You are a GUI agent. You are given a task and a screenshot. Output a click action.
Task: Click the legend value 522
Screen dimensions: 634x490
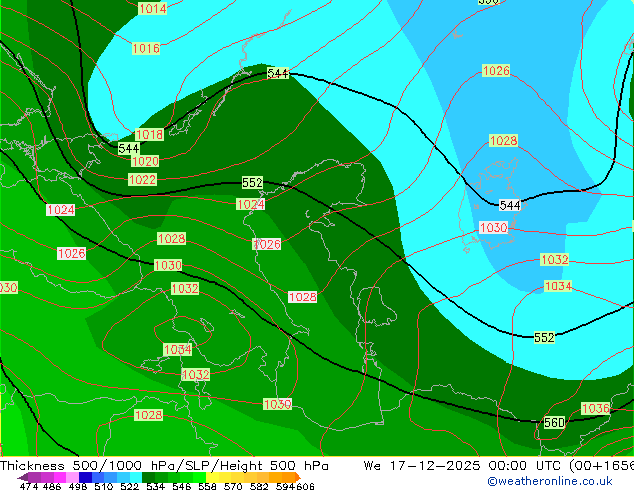click(129, 486)
